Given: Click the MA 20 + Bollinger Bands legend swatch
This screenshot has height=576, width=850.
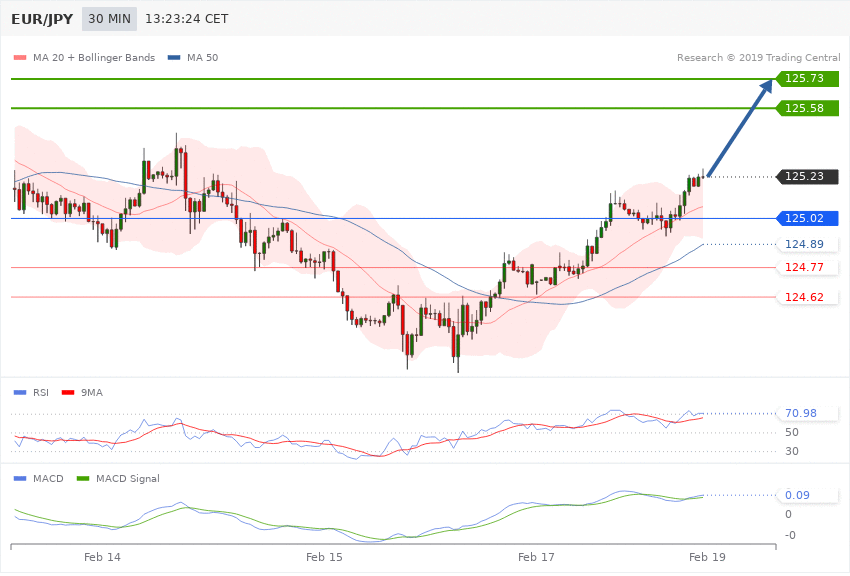Looking at the screenshot, I should click(20, 57).
